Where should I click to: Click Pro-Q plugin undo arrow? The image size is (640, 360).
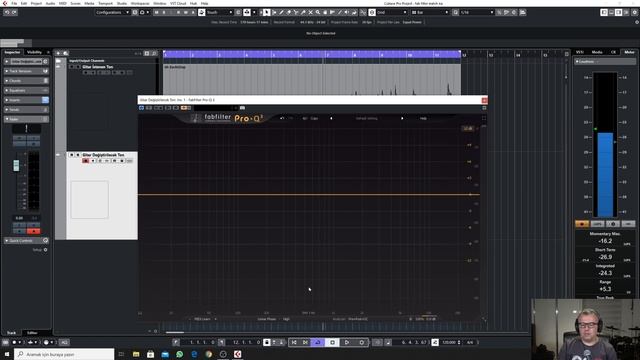coord(282,118)
